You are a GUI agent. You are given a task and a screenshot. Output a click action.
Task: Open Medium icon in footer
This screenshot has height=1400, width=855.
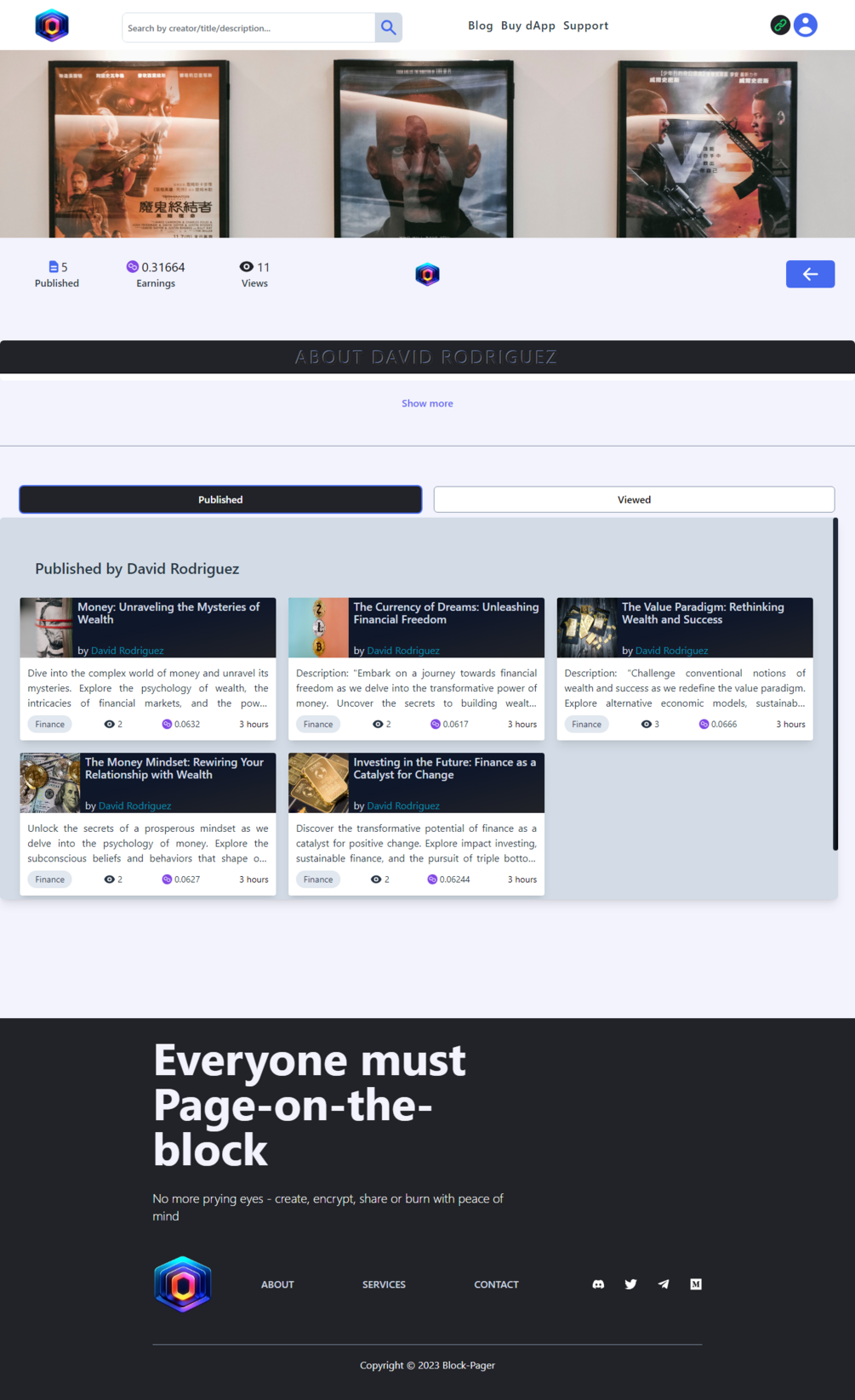click(696, 1284)
